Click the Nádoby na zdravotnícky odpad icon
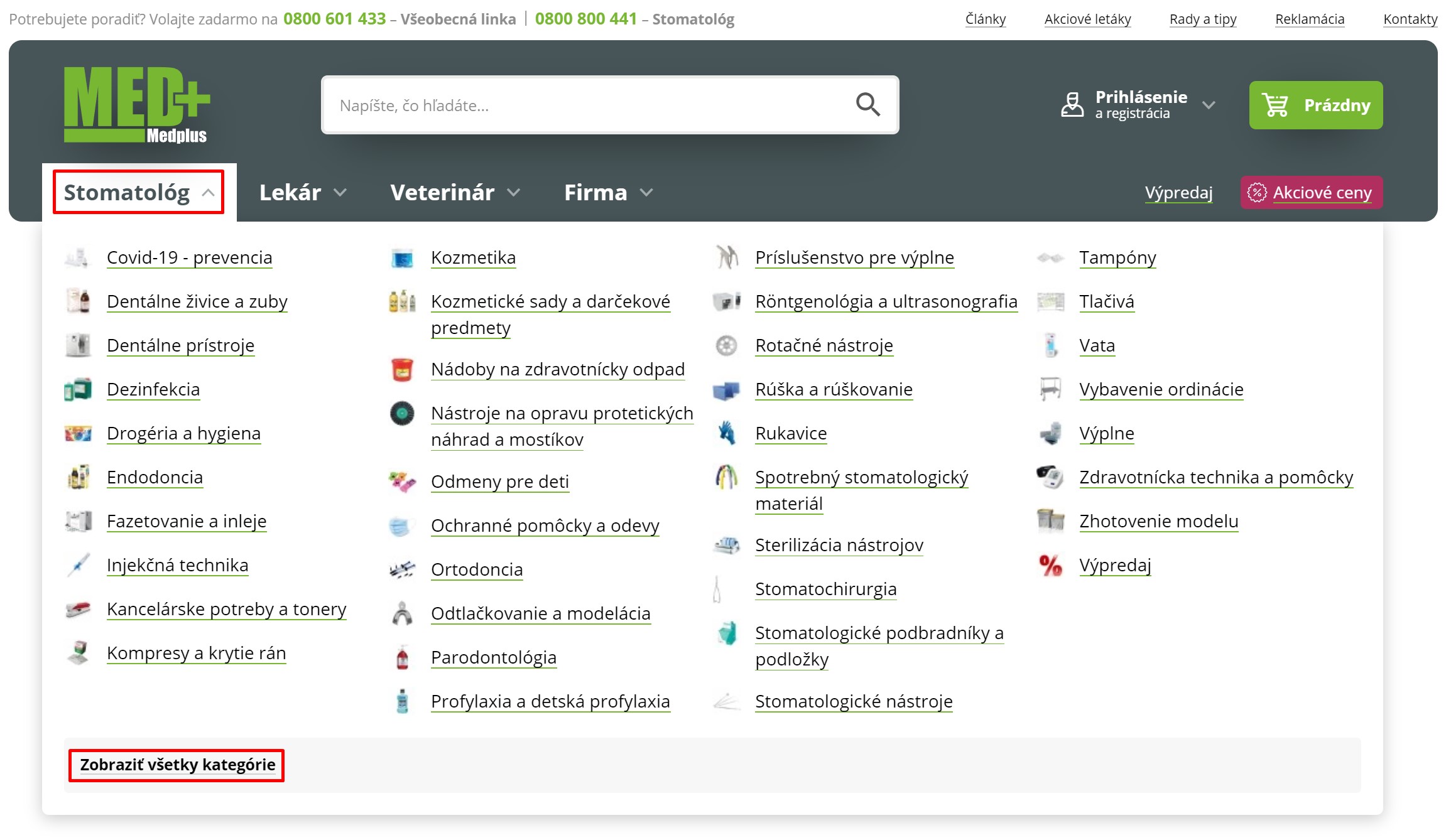 point(402,369)
